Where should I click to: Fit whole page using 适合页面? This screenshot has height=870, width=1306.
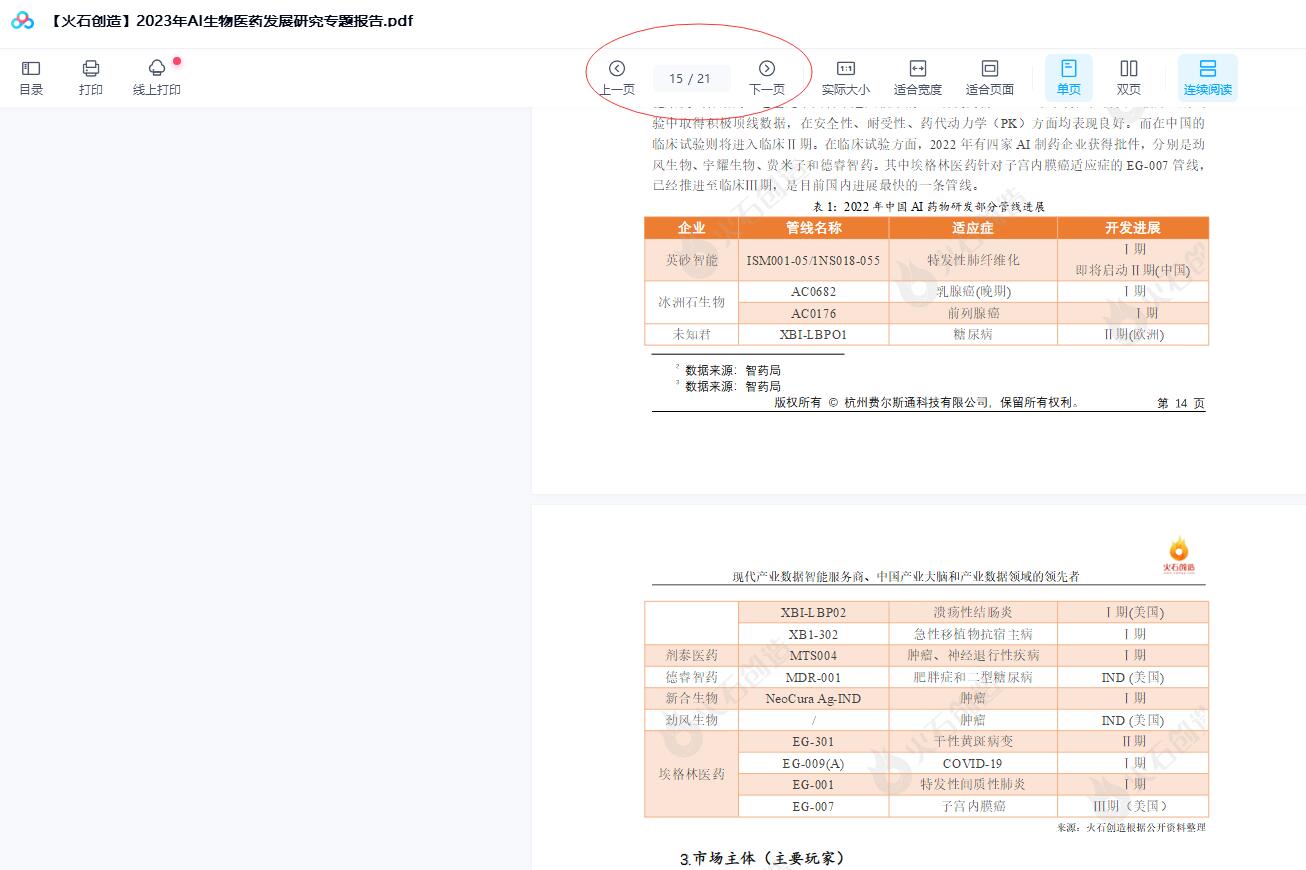point(989,77)
